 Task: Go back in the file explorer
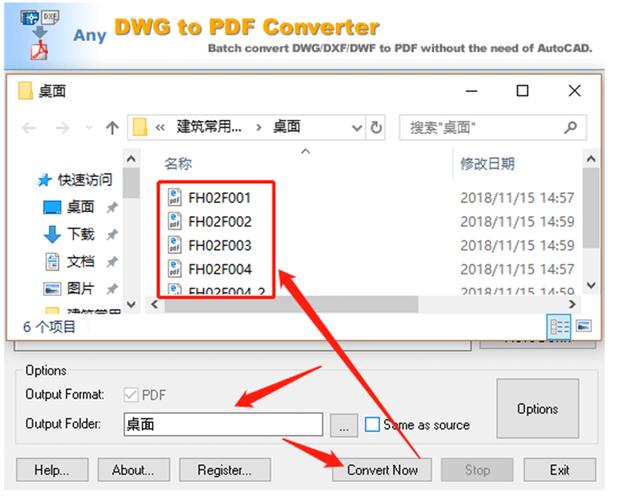click(29, 128)
